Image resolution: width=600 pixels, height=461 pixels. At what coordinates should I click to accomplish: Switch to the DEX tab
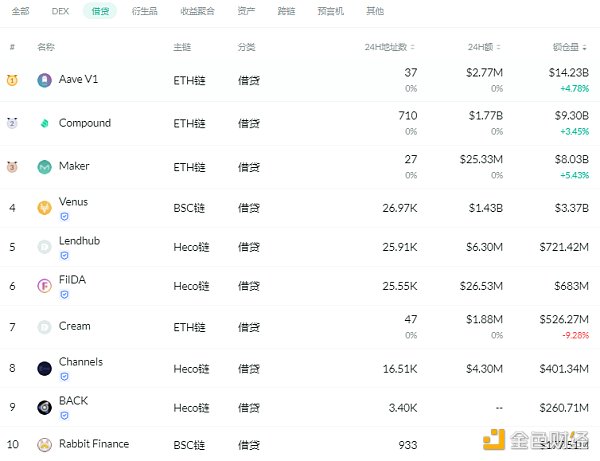[59, 11]
